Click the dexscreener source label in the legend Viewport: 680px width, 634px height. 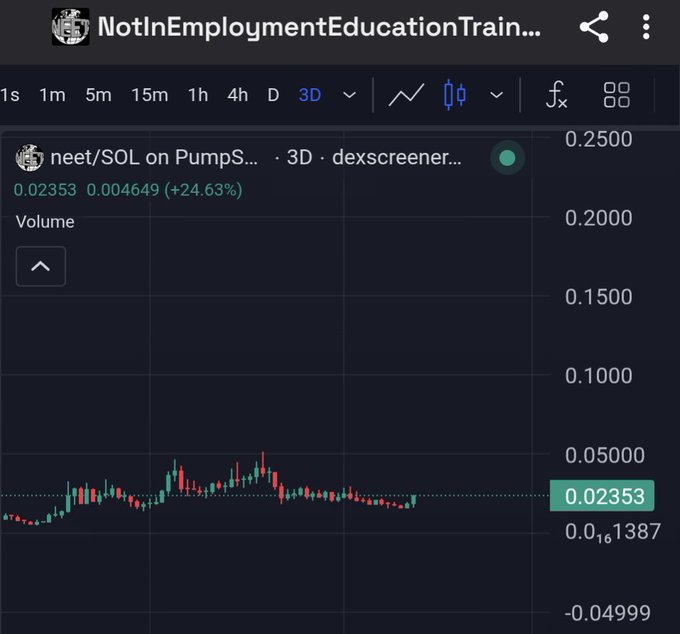coord(397,157)
